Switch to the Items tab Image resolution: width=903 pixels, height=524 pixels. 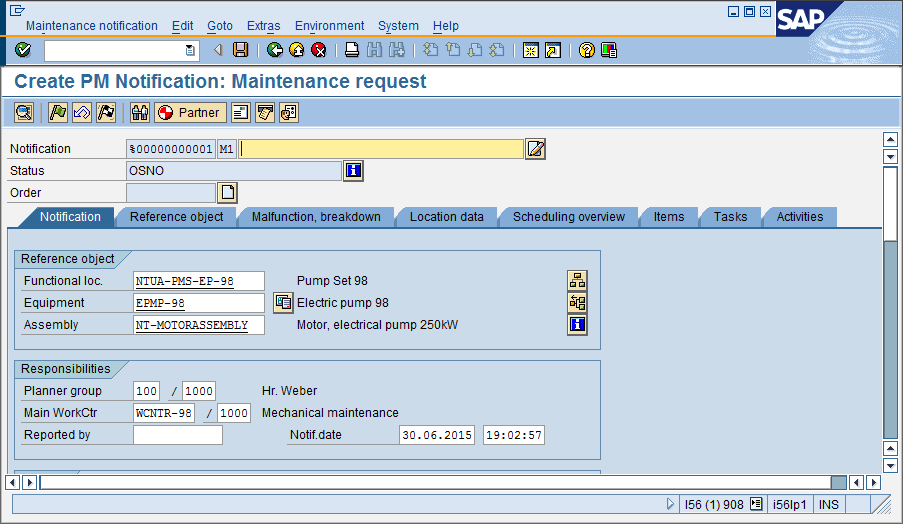coord(669,217)
